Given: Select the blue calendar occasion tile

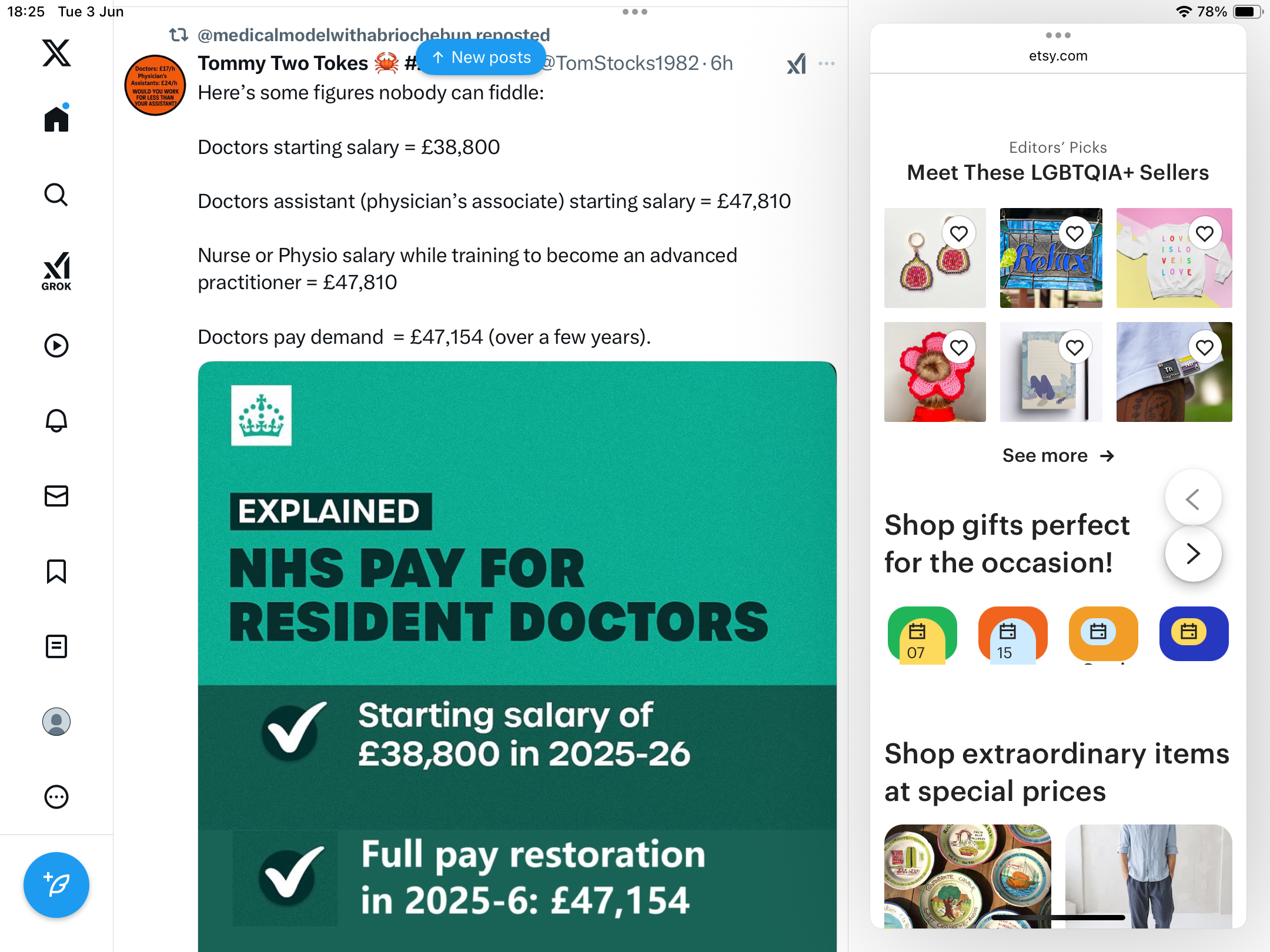Looking at the screenshot, I should pyautogui.click(x=1194, y=633).
